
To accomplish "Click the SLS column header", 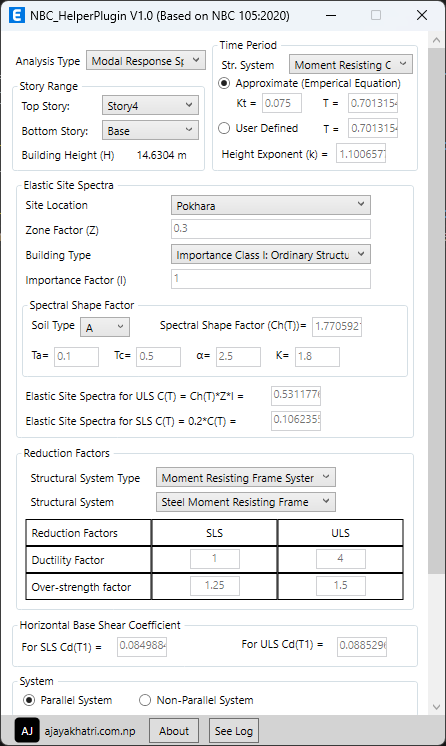I will 214,533.
